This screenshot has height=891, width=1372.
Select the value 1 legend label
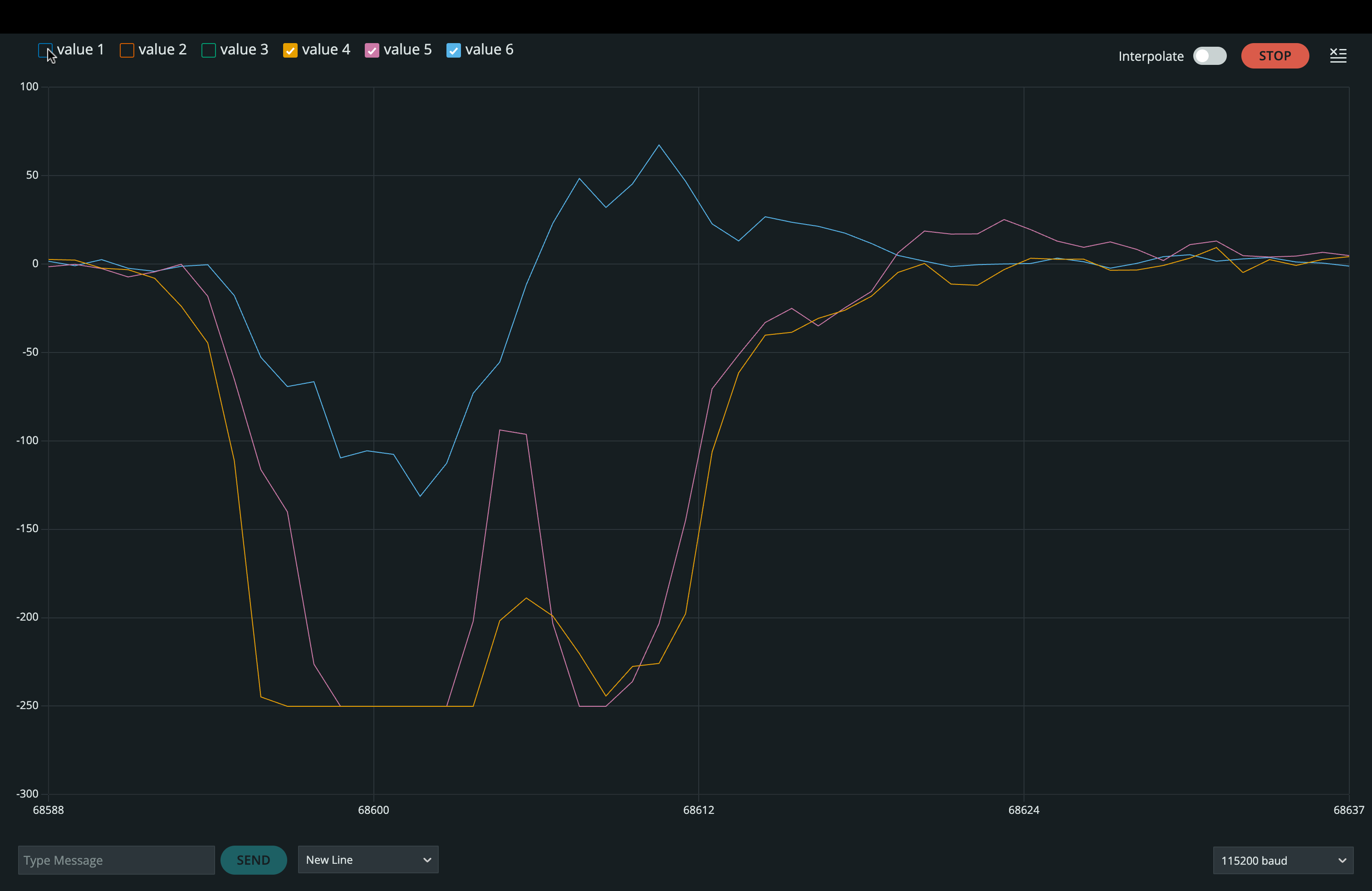[x=81, y=49]
